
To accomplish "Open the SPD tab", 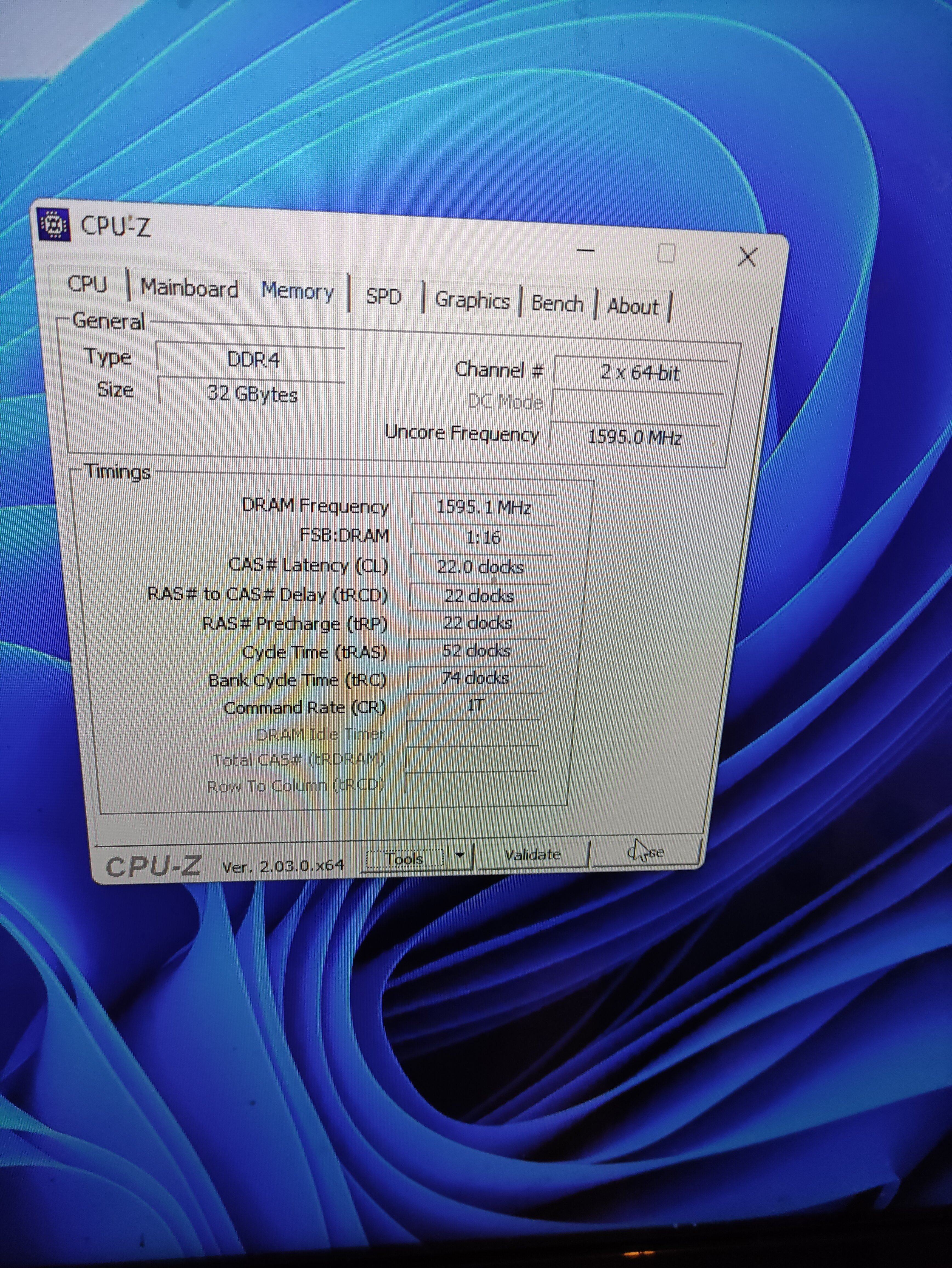I will [383, 296].
